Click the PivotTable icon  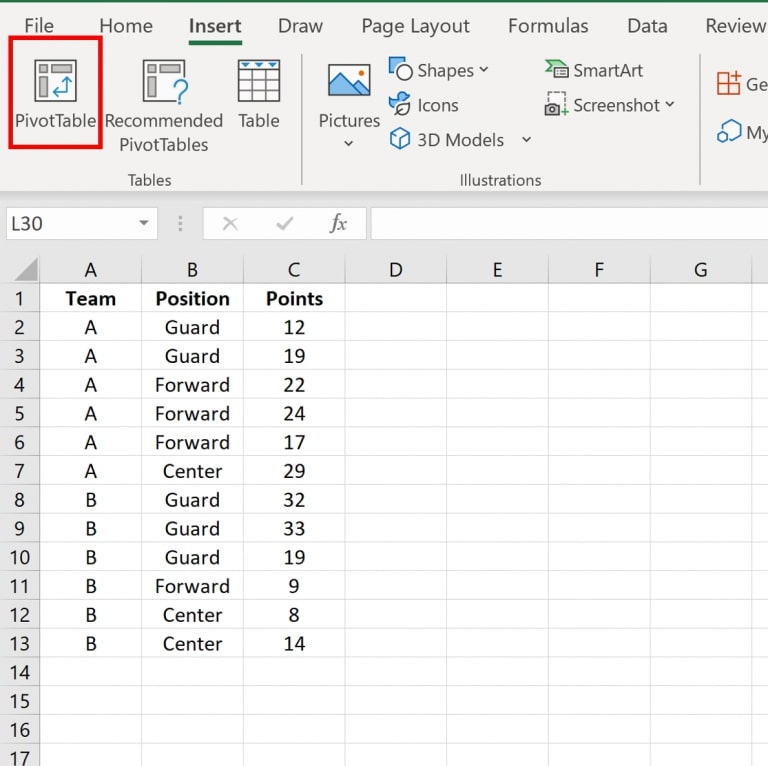pos(55,81)
